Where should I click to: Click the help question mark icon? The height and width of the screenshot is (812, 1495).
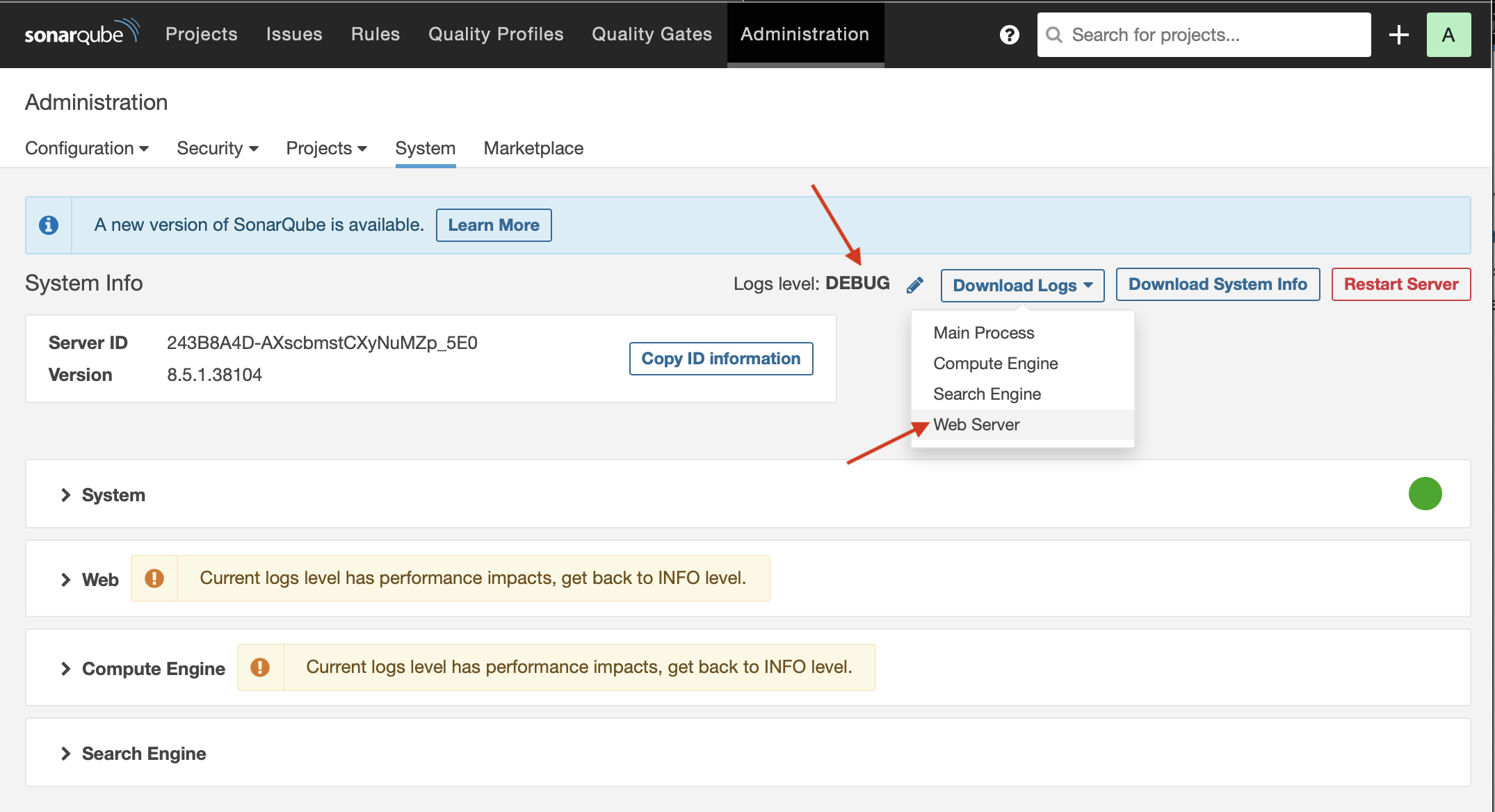pos(1009,34)
